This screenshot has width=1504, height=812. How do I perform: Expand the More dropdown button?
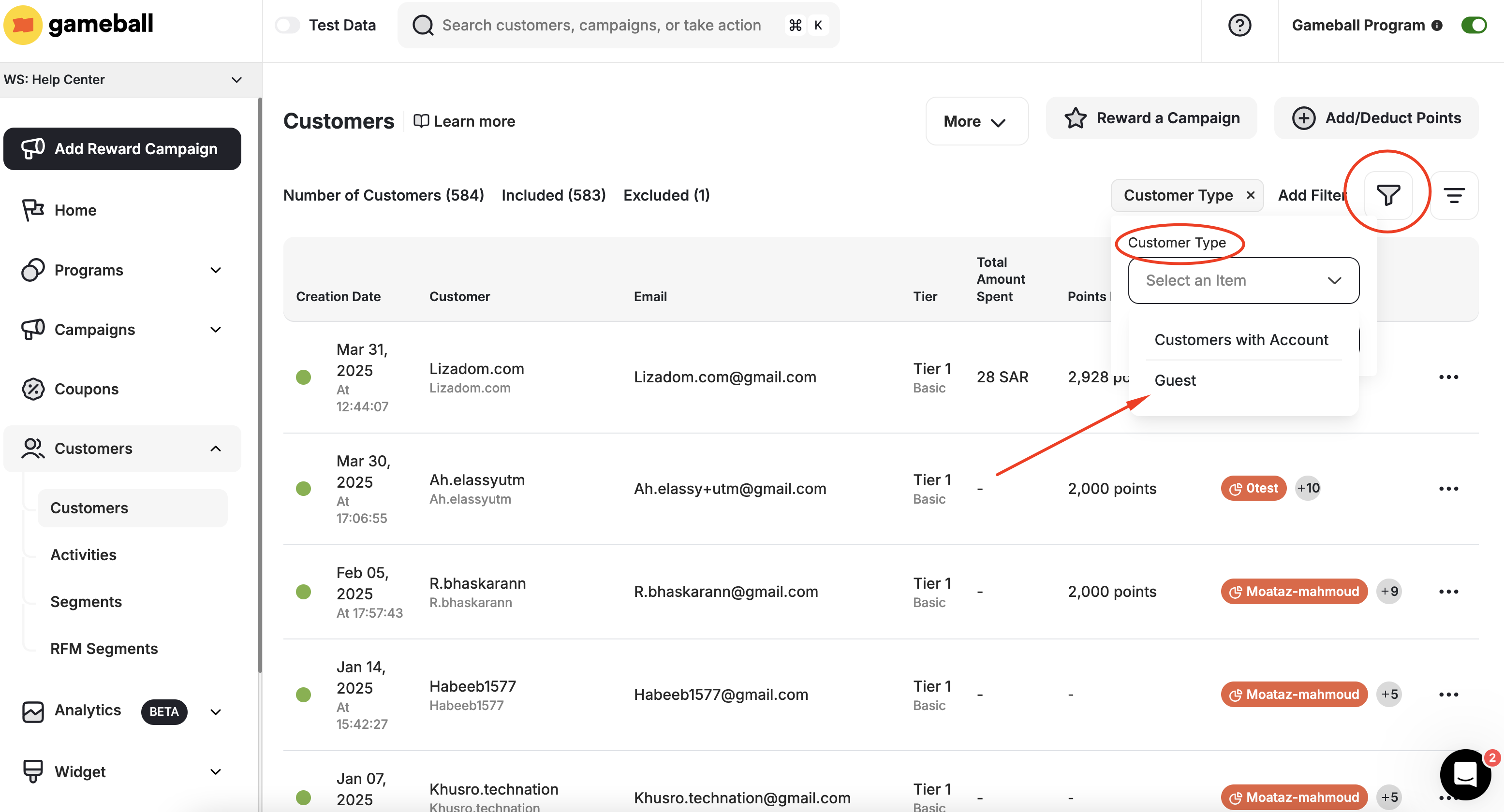(x=976, y=121)
